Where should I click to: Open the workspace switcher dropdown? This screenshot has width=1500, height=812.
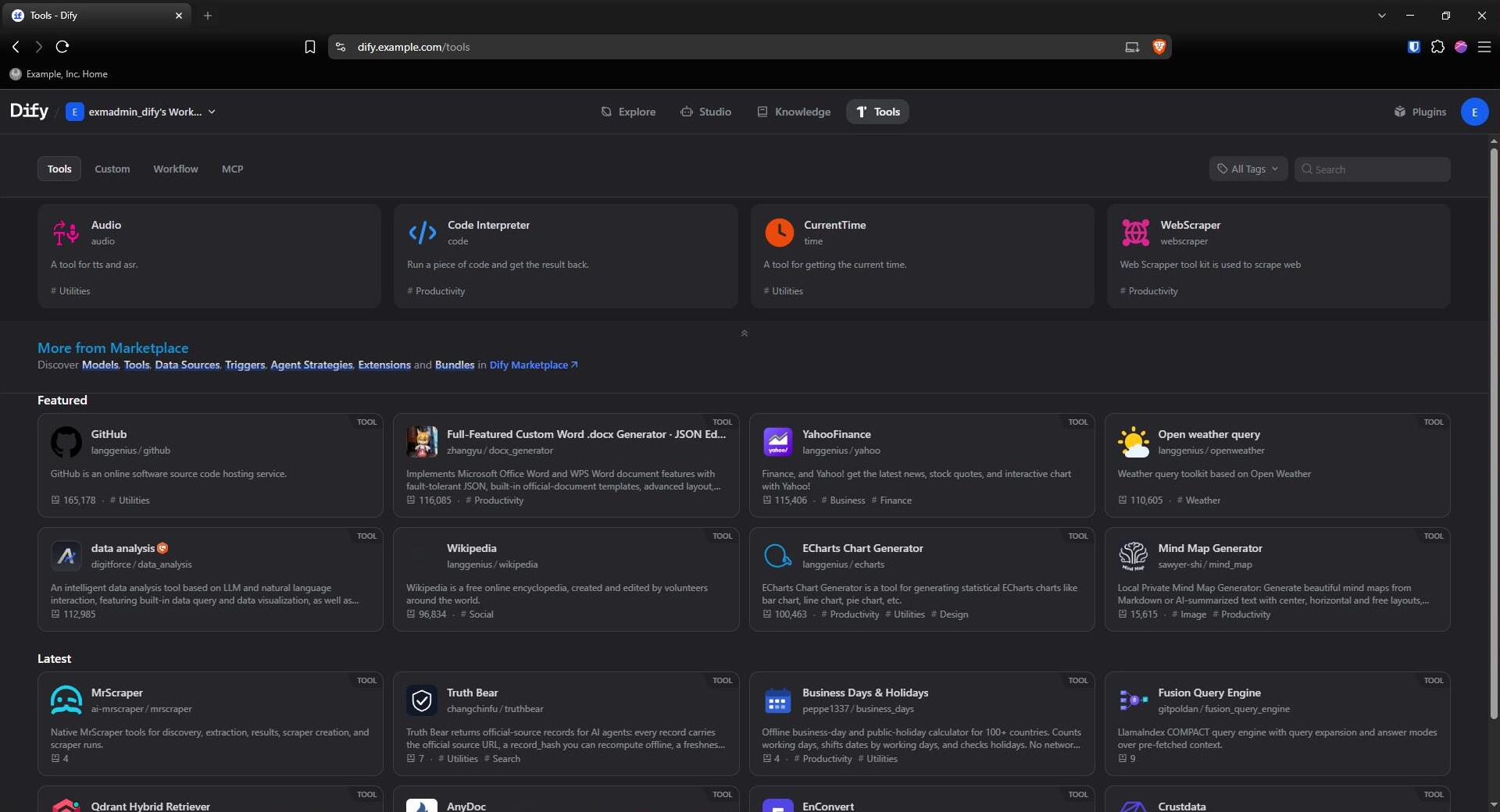pos(141,112)
